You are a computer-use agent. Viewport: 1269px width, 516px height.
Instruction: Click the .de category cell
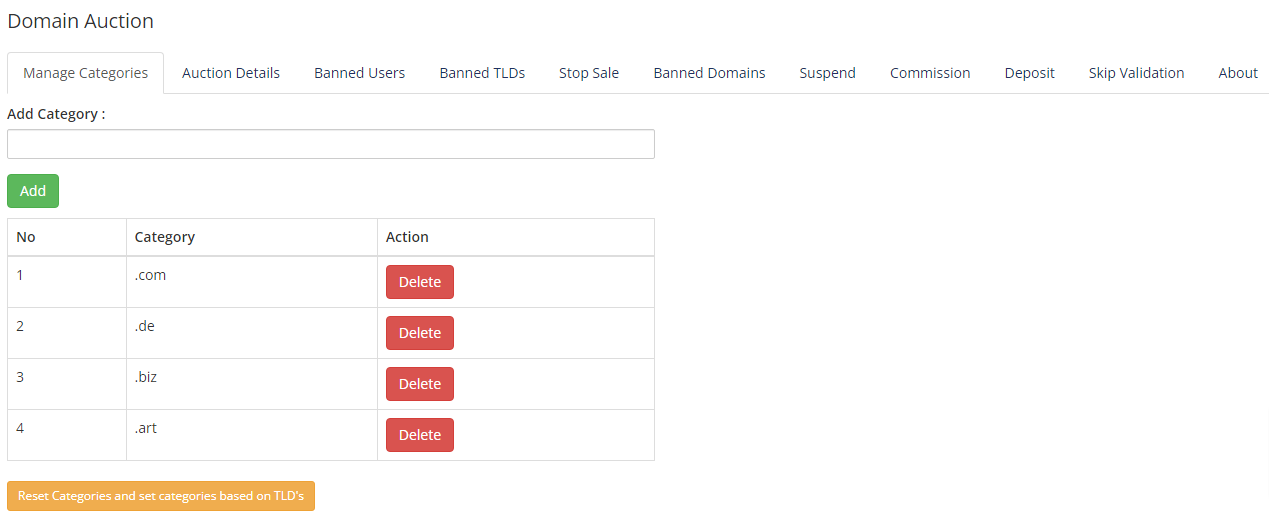[x=252, y=333]
